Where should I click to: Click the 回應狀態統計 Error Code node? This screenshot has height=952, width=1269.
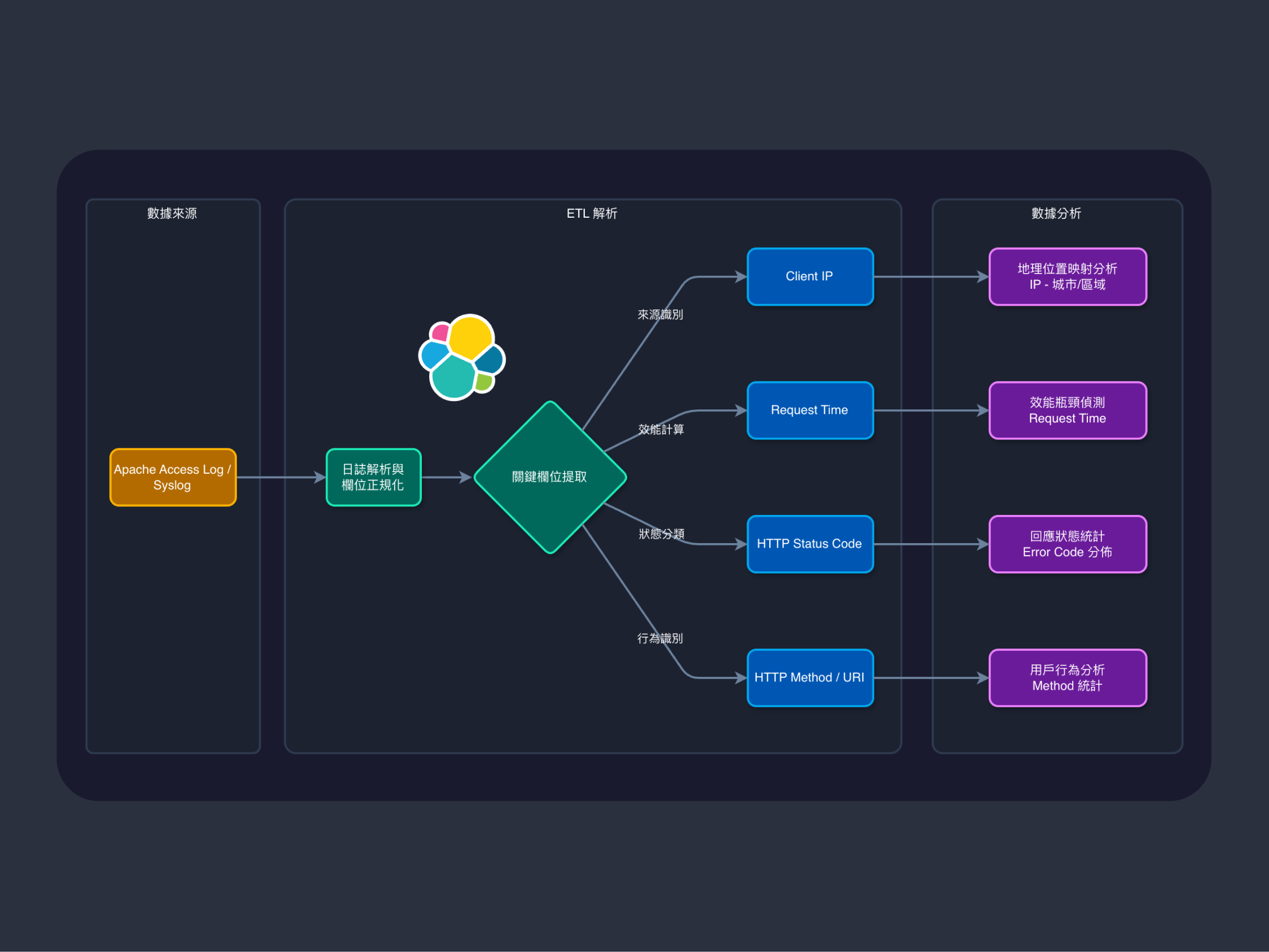tap(1067, 544)
